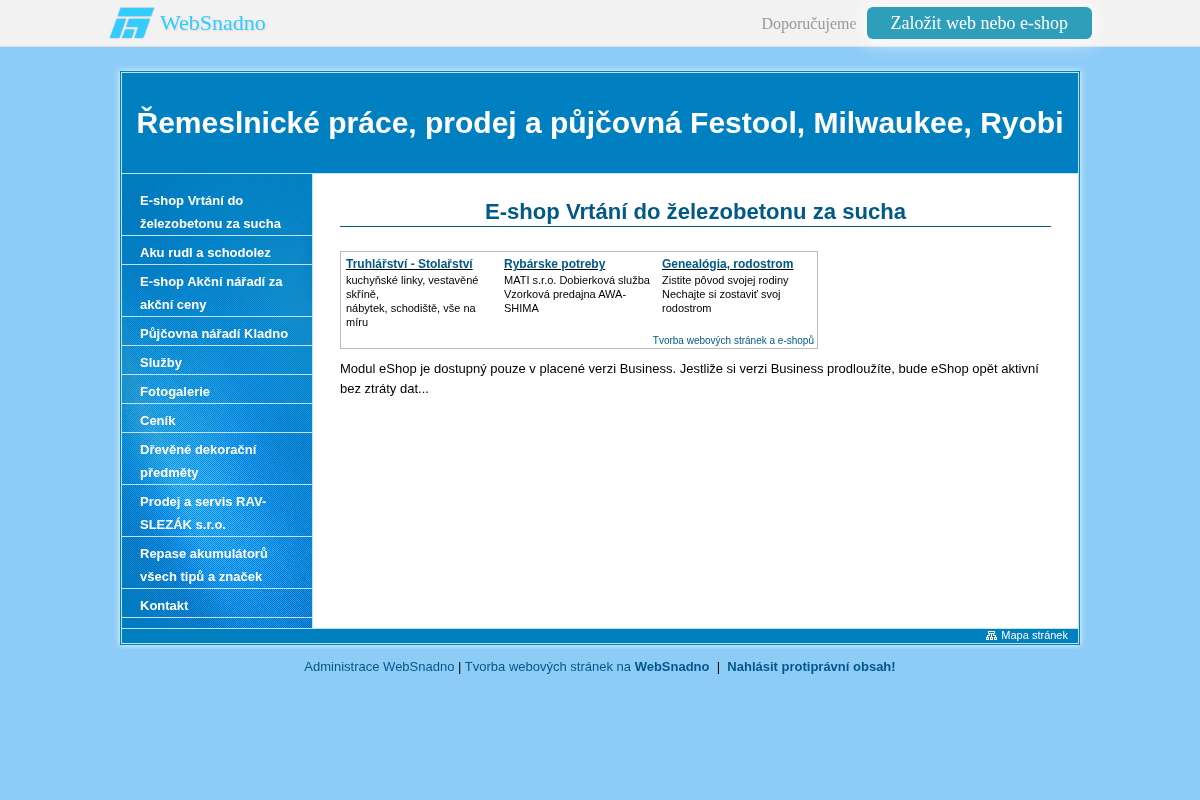1200x800 pixels.
Task: Click the site title Řemeslnické práce heading
Action: point(600,123)
